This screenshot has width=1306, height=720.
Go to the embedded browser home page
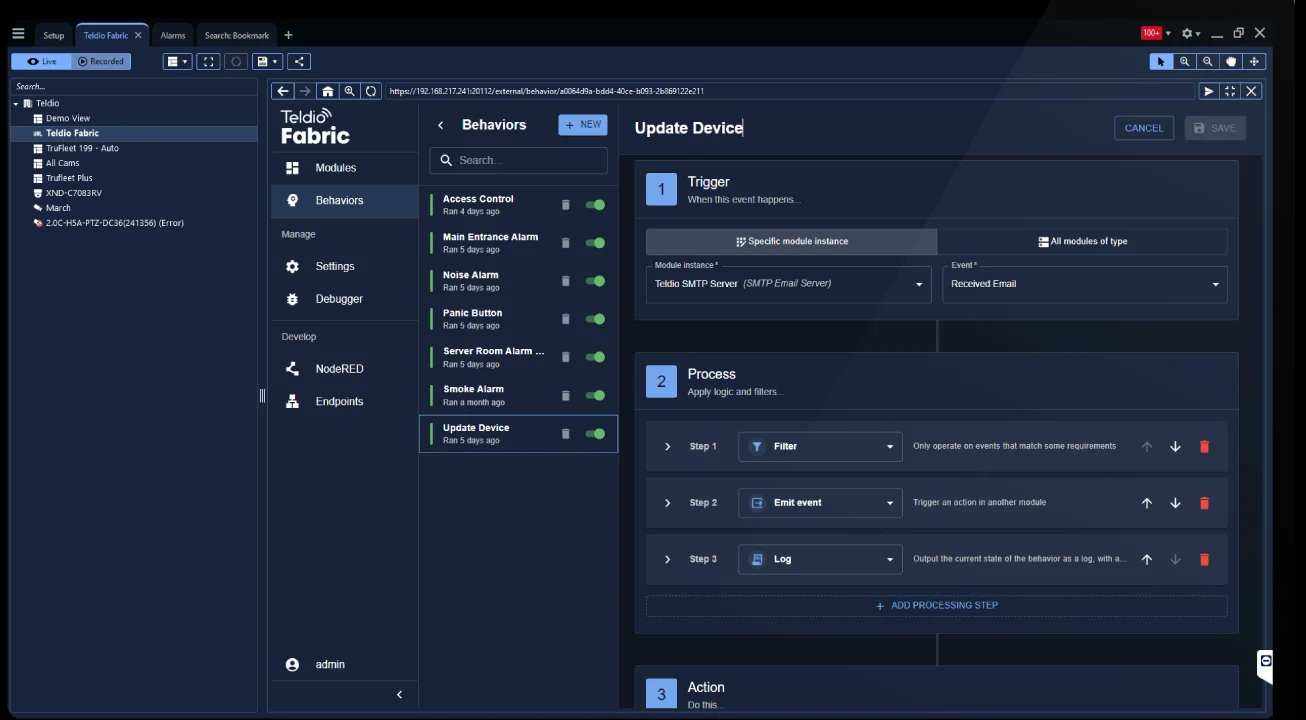point(327,91)
